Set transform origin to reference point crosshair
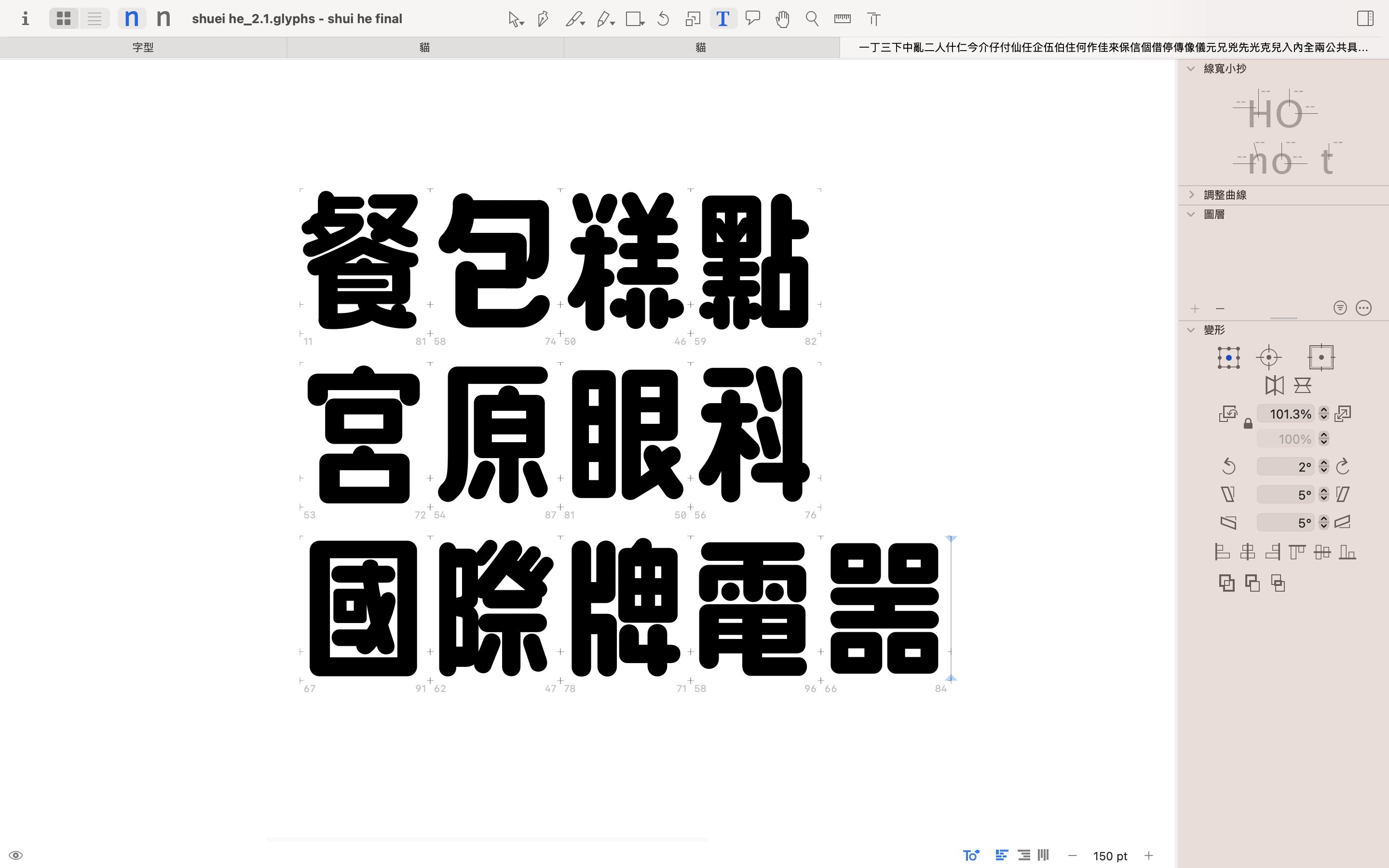This screenshot has width=1389, height=868. coord(1268,358)
